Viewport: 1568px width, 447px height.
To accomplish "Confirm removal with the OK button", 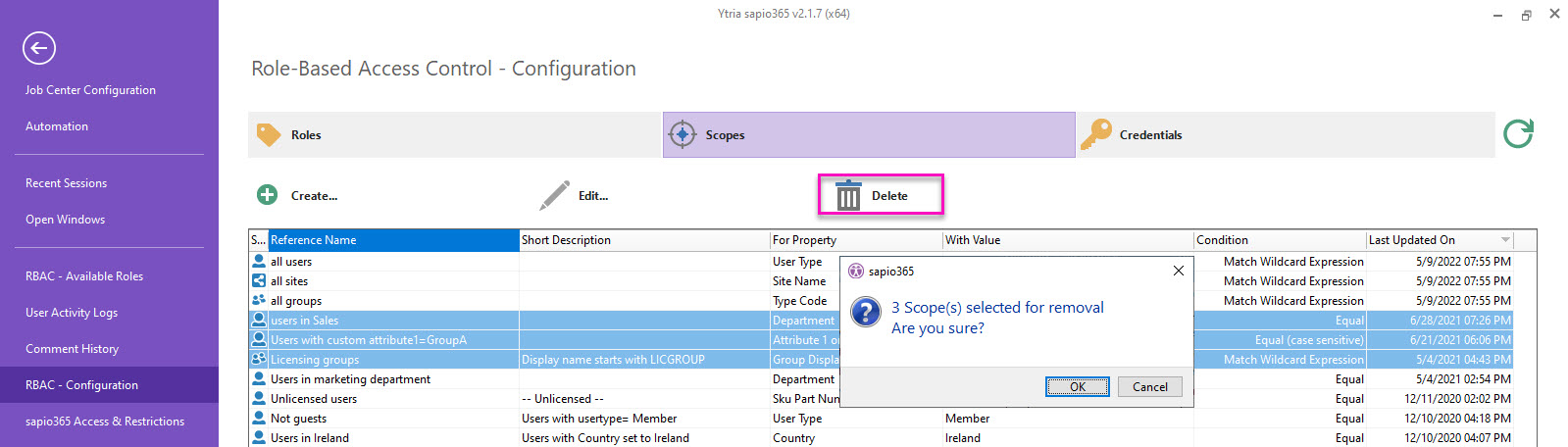I will 1077,386.
